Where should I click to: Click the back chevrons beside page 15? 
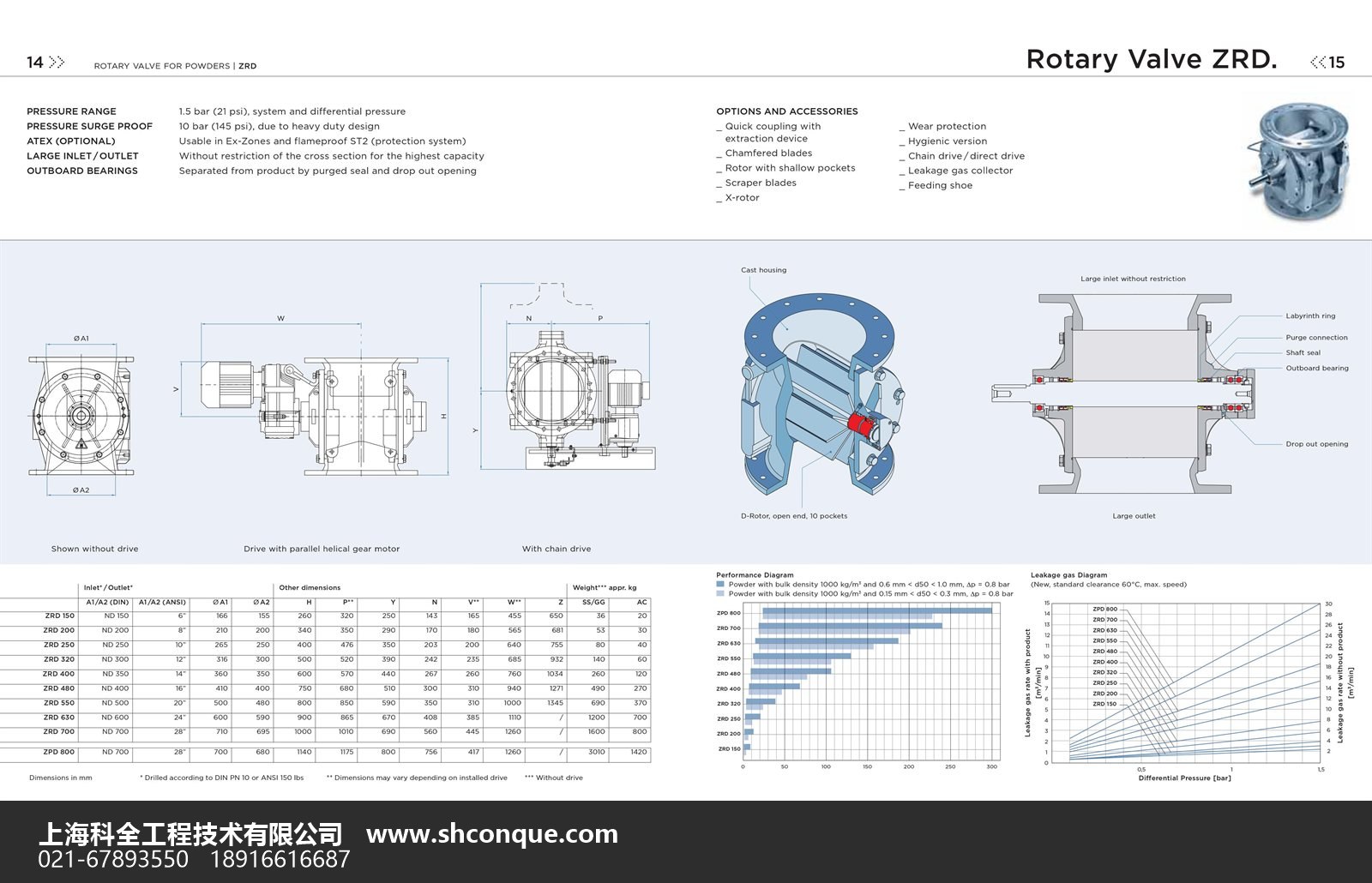(x=1318, y=62)
